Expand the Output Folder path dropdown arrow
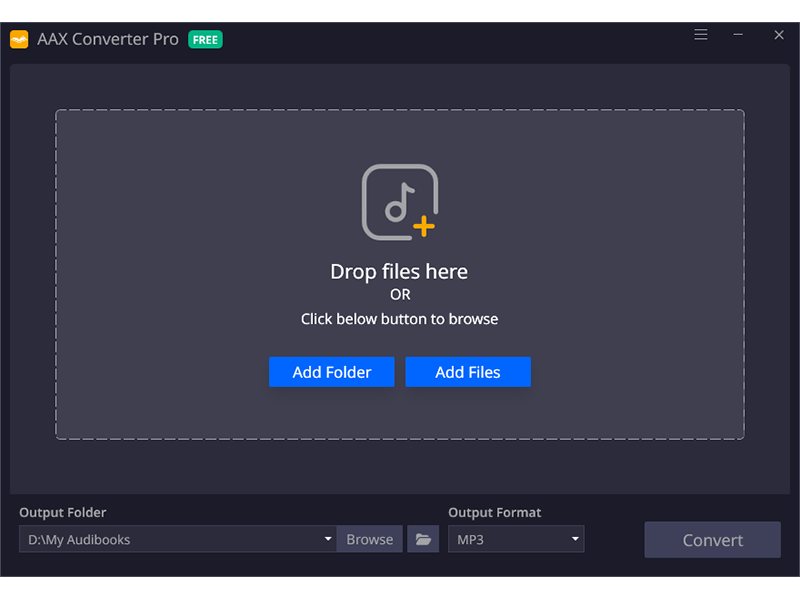This screenshot has width=800, height=600. point(328,539)
